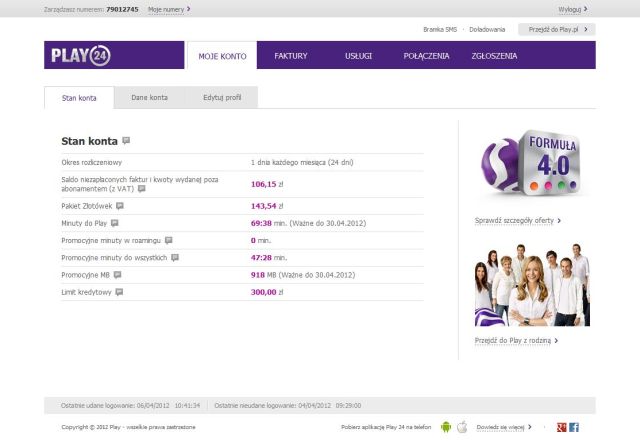The width and height of the screenshot is (640, 444).
Task: Click 1 dnia każdego miesiąca billing value
Action: 302,162
